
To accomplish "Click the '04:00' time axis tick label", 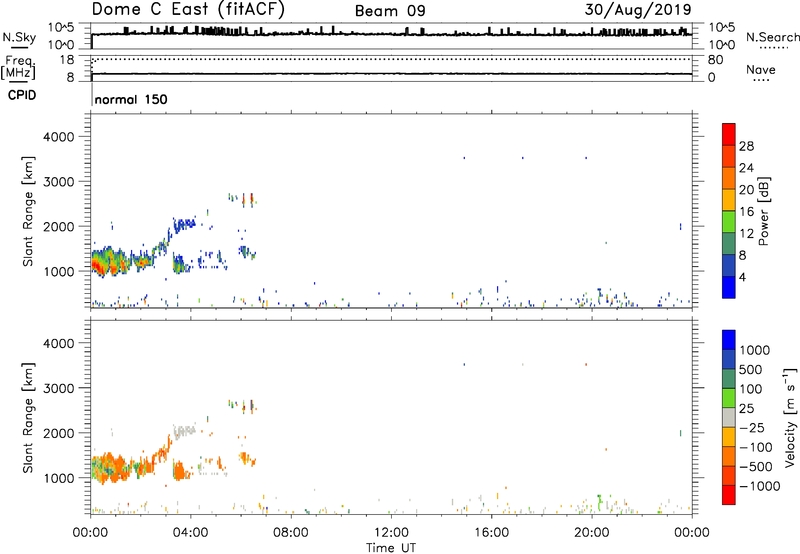I will [191, 533].
